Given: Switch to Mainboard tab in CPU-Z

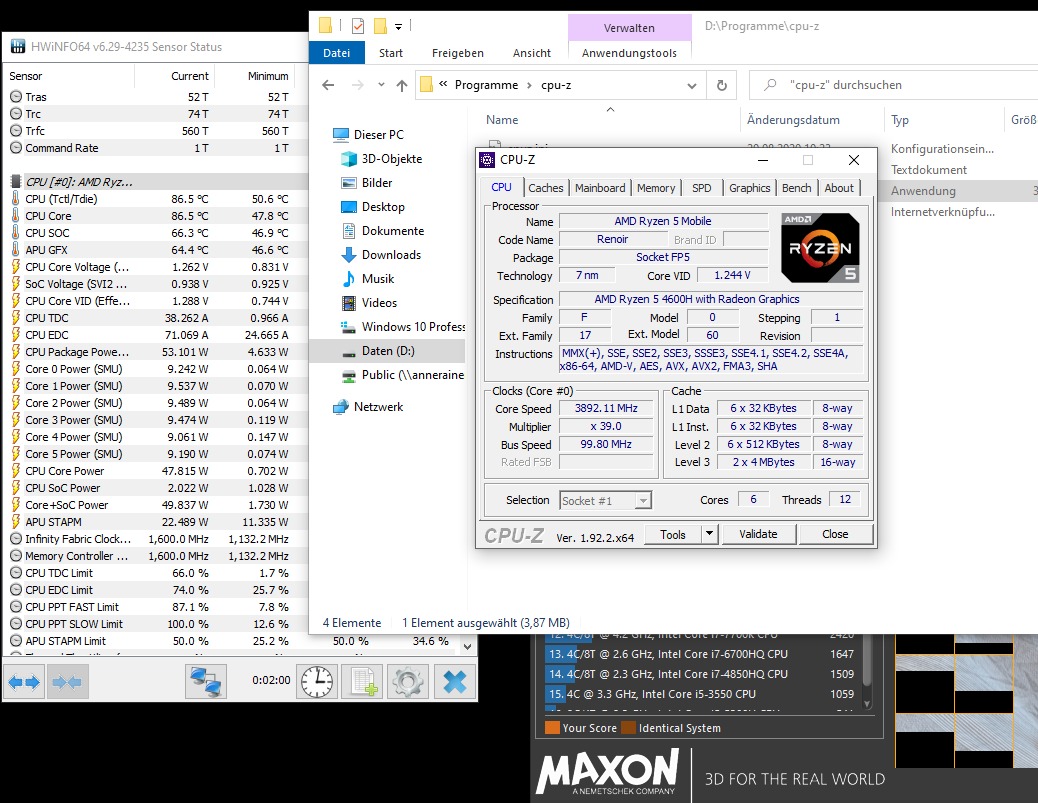Looking at the screenshot, I should pyautogui.click(x=600, y=188).
